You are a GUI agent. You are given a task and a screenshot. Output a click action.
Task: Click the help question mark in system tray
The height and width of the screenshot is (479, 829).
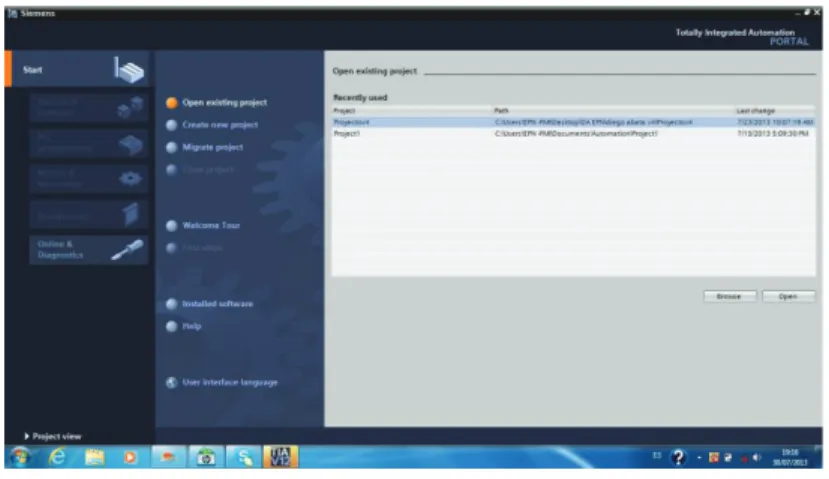(x=678, y=457)
